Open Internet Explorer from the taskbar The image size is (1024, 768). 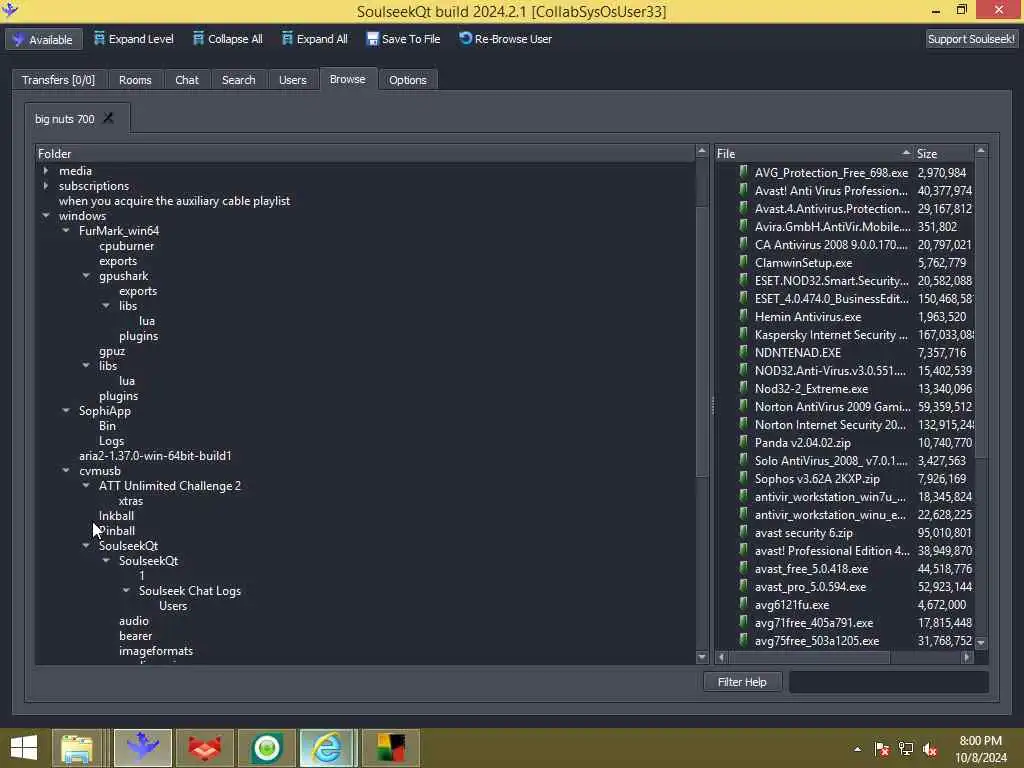pos(328,748)
